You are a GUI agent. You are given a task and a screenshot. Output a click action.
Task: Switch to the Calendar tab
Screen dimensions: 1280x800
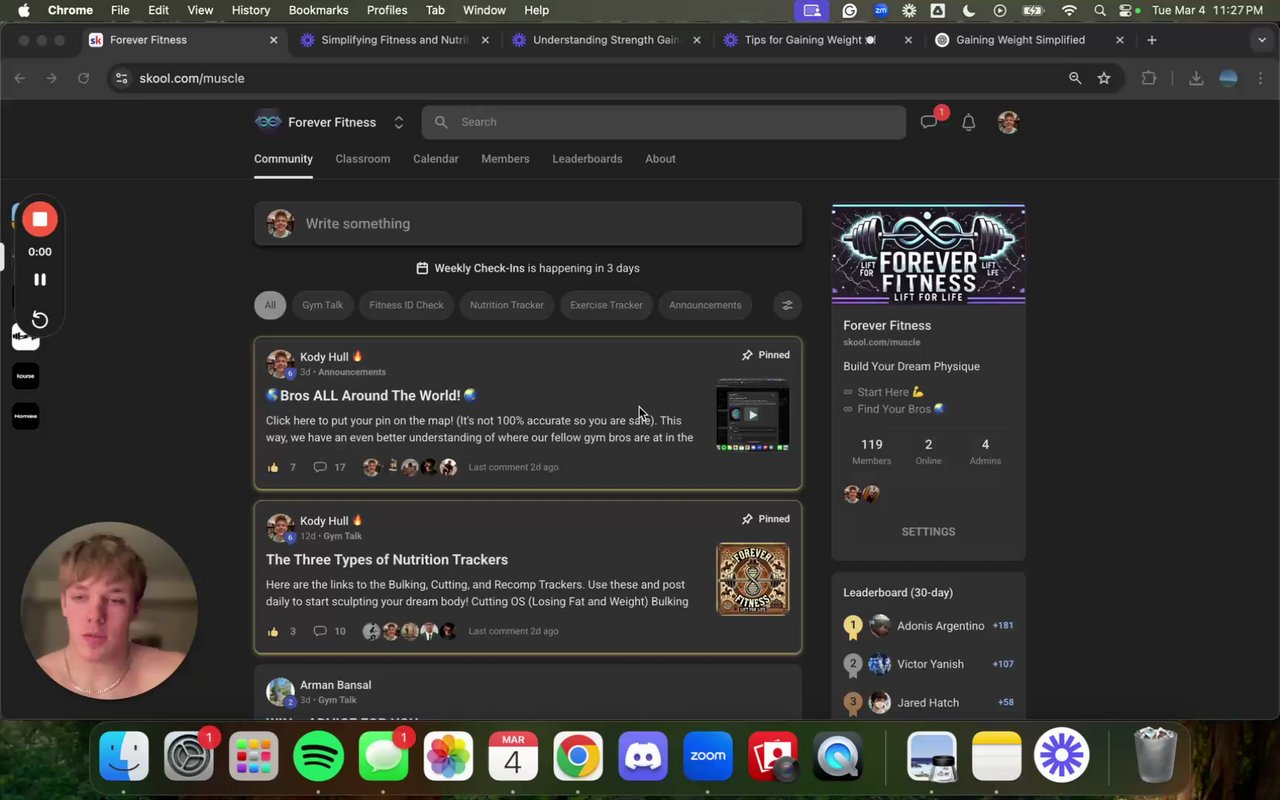tap(436, 159)
